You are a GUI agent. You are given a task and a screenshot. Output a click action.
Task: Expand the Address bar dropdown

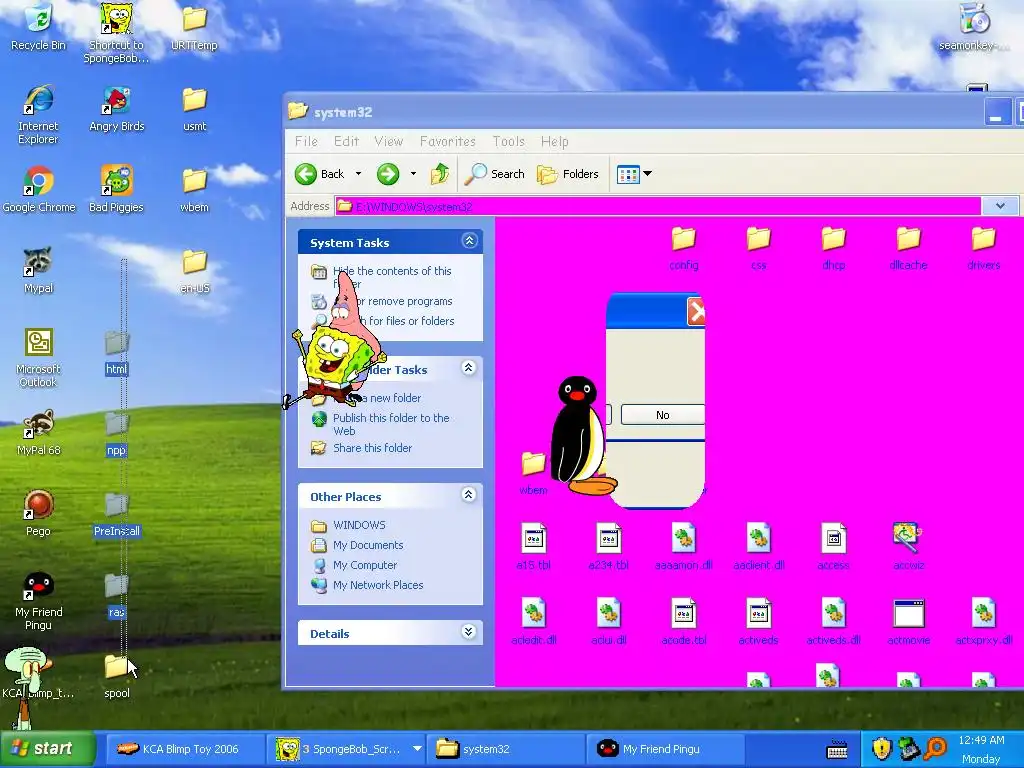coord(1000,206)
